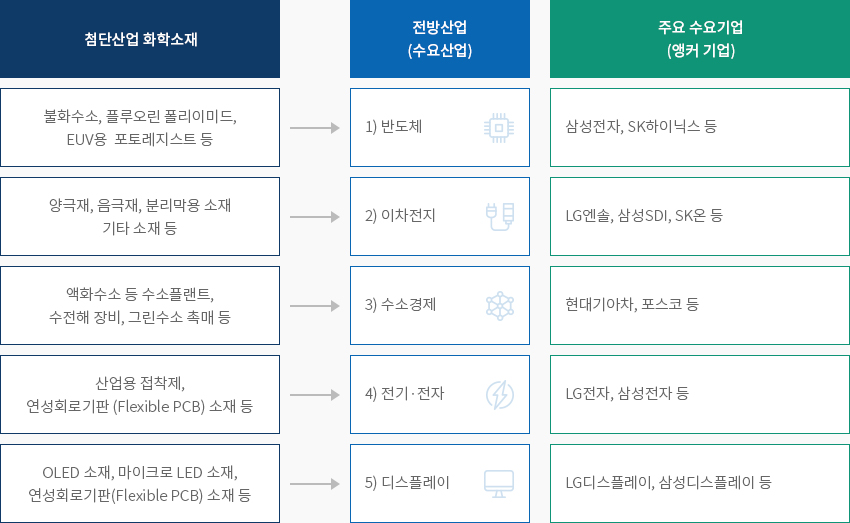Click the 불화수소, 플루오린 폴리이미드 box
This screenshot has width=850, height=523.
point(140,127)
